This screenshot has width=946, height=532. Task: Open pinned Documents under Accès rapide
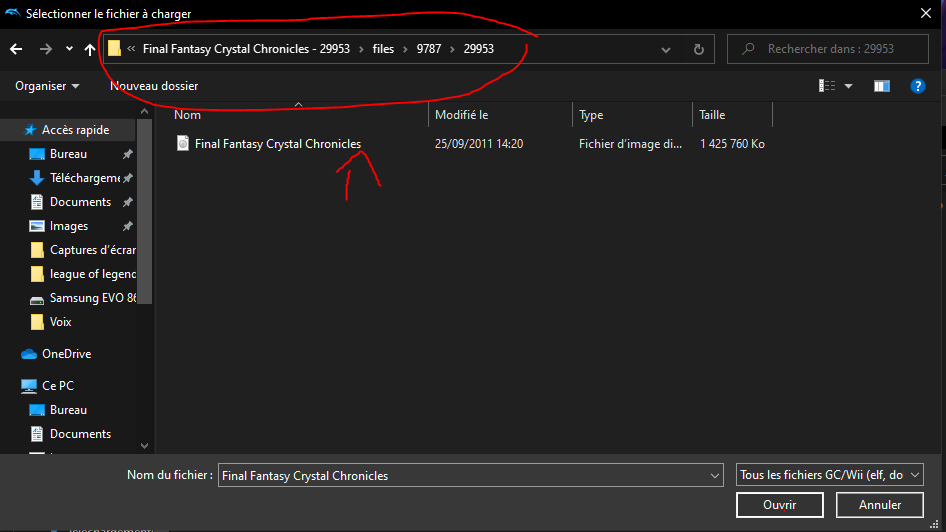80,202
